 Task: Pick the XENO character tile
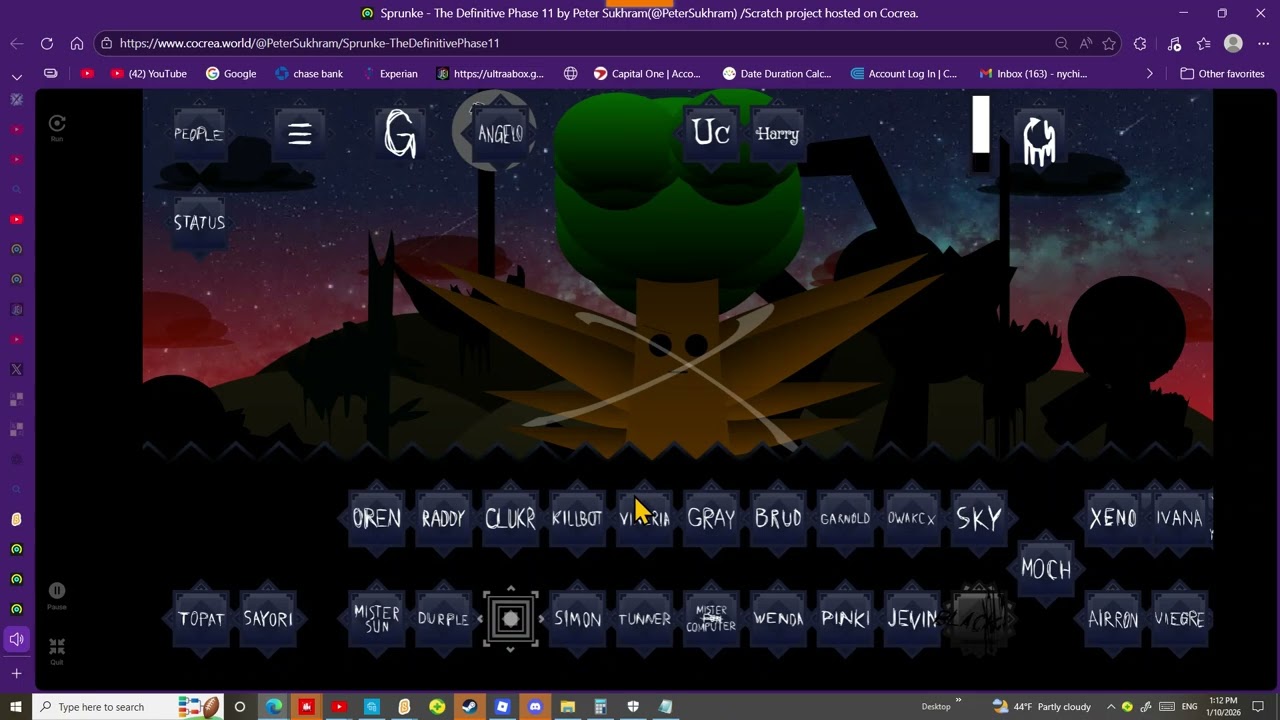tap(1113, 518)
